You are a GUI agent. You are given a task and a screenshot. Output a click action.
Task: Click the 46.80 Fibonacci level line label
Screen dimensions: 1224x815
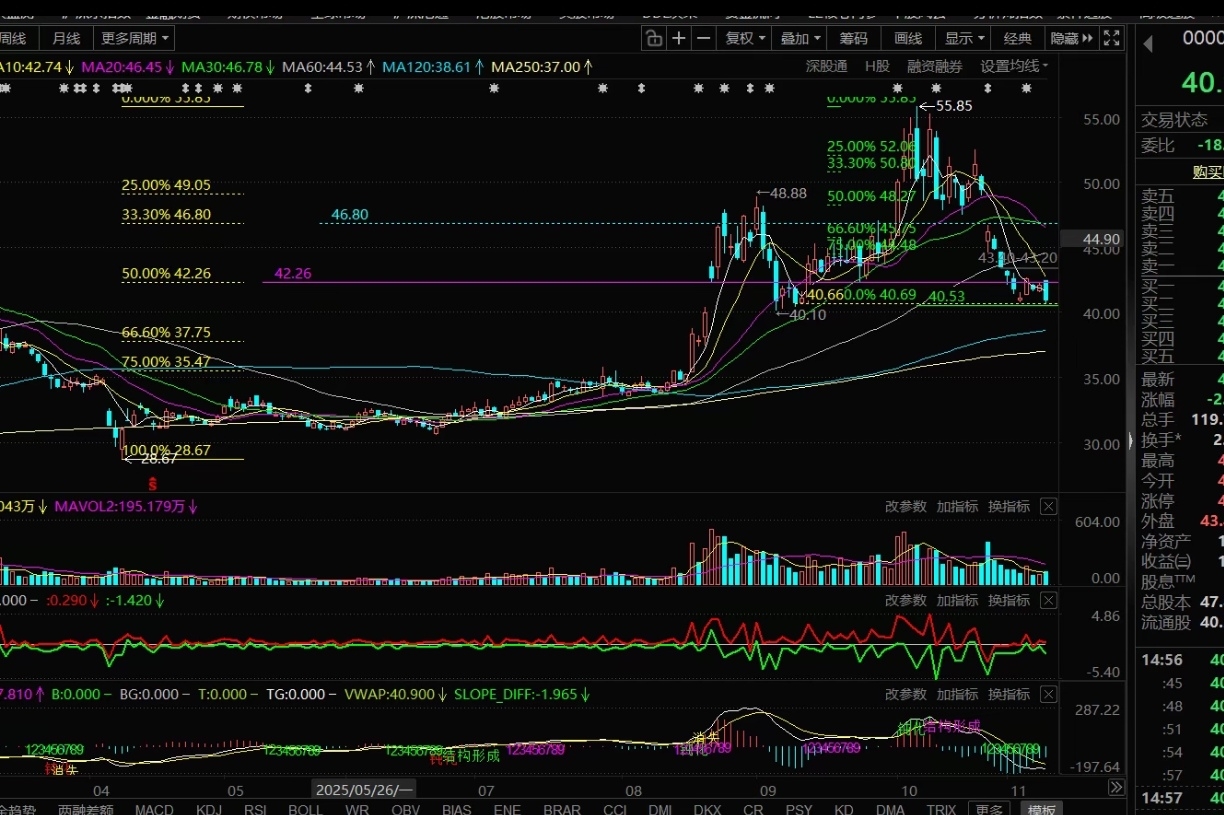coord(350,215)
